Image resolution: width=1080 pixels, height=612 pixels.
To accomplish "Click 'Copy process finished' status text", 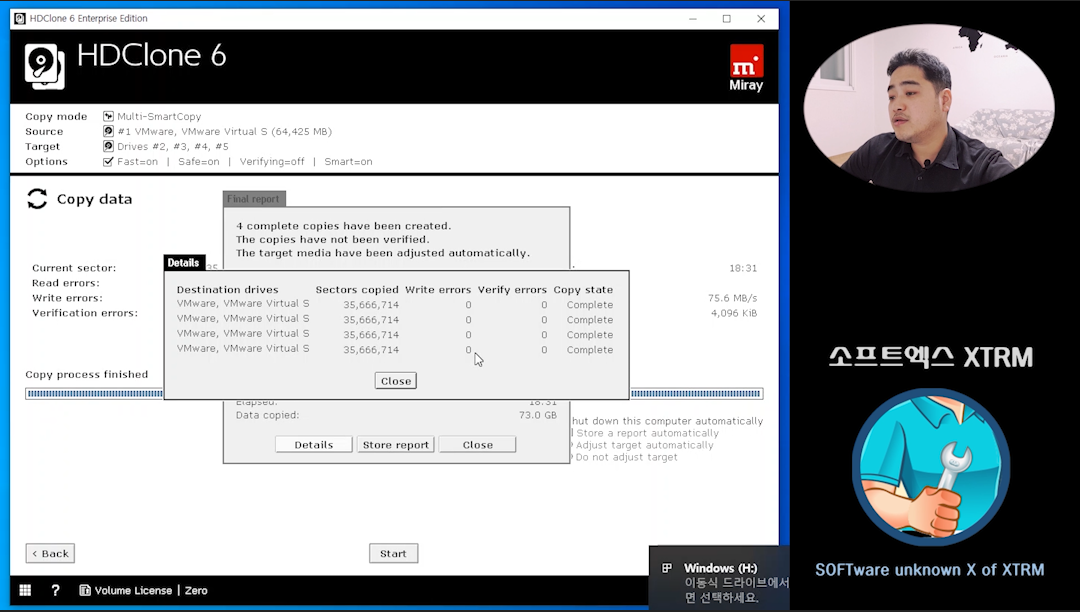I will click(x=87, y=374).
